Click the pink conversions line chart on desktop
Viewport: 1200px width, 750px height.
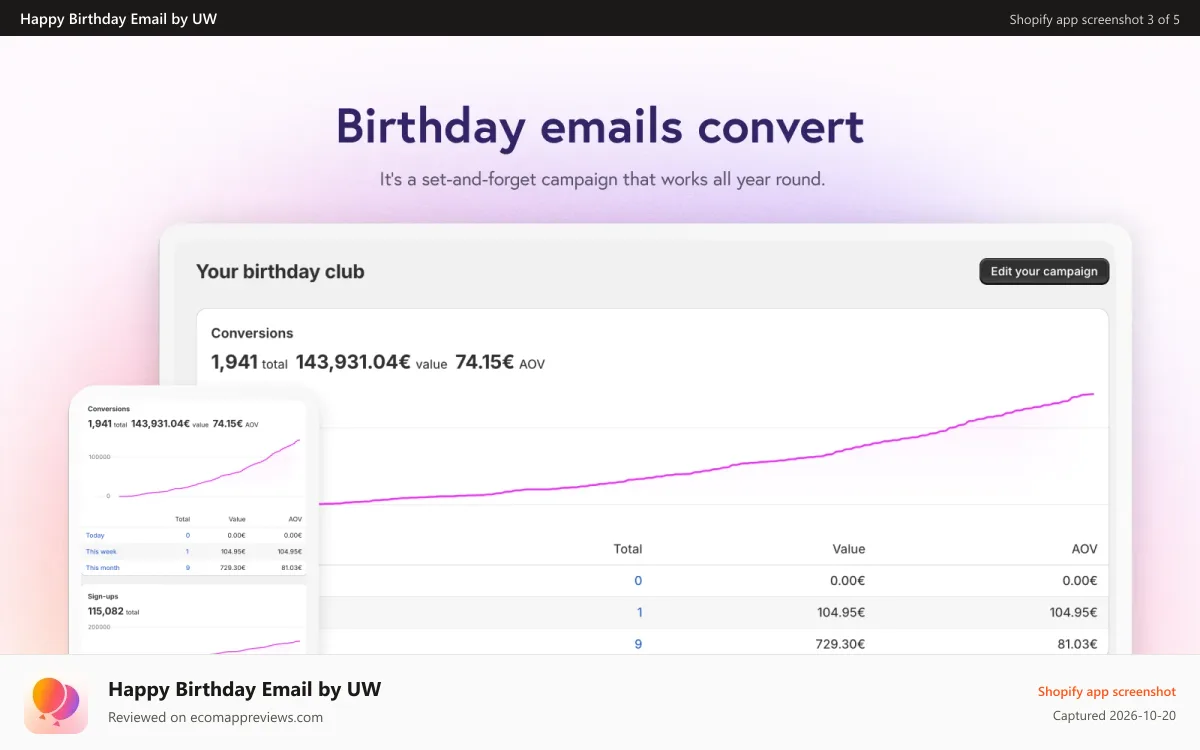pyautogui.click(x=706, y=449)
